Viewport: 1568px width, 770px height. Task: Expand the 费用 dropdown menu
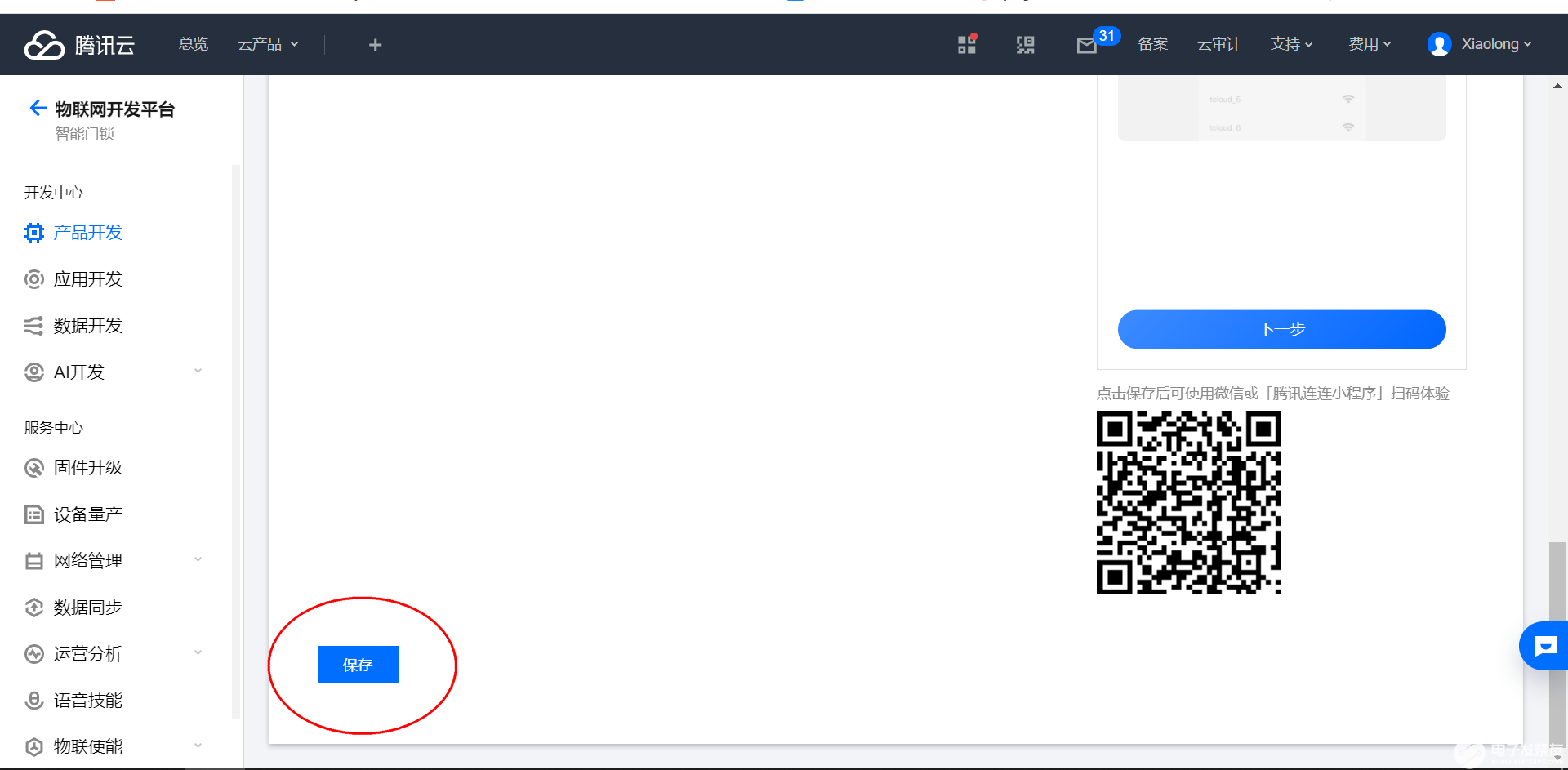1370,44
